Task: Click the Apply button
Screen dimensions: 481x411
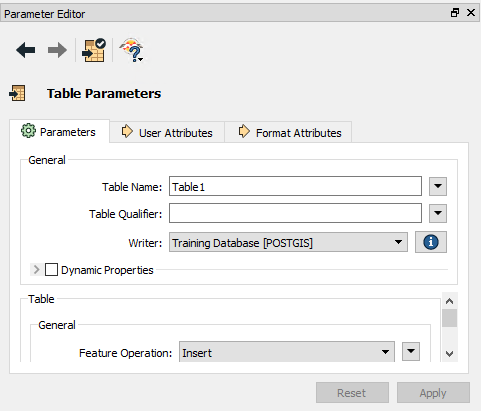Action: point(433,393)
